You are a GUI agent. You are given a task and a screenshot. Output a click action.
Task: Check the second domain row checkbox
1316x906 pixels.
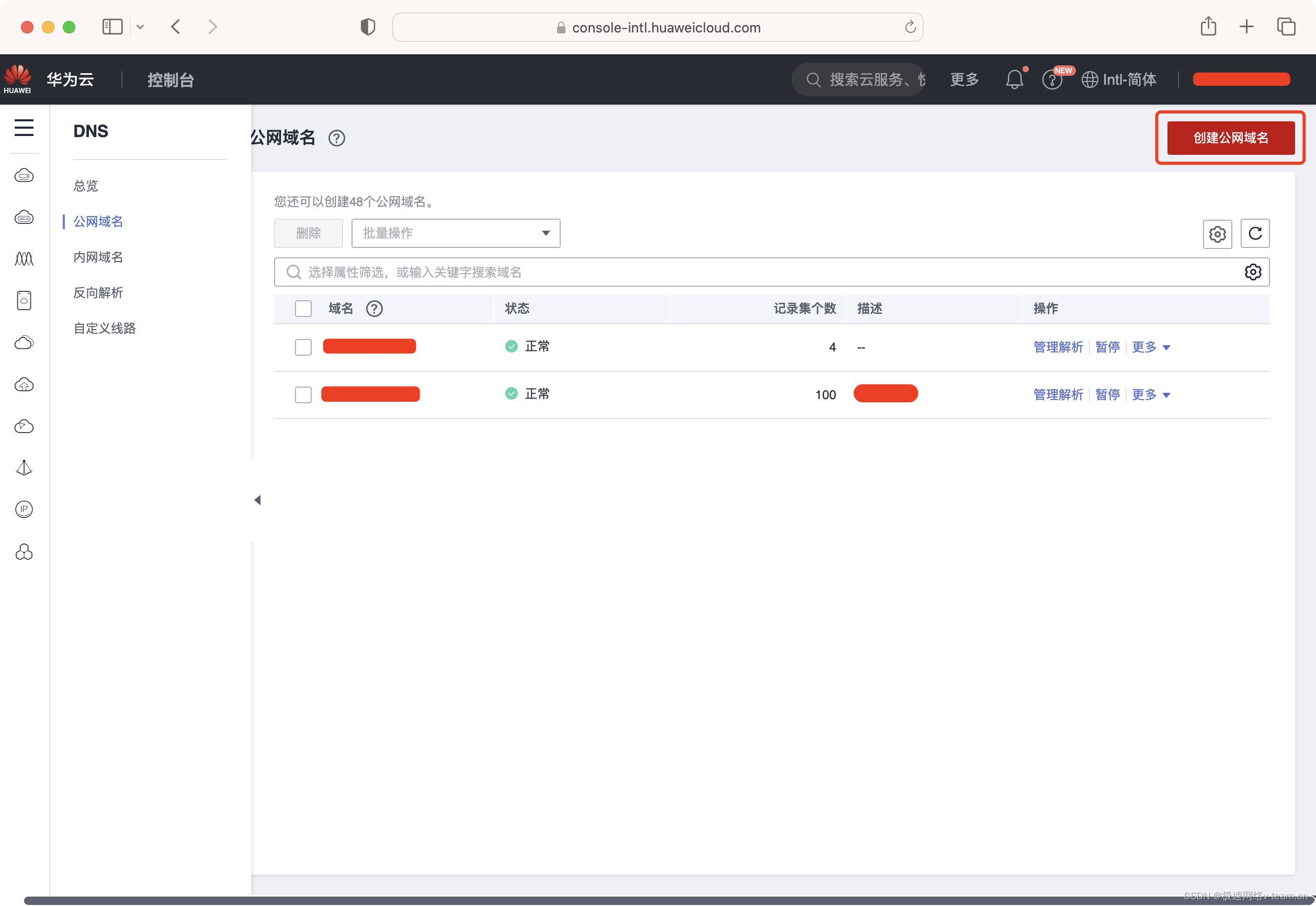pos(303,394)
